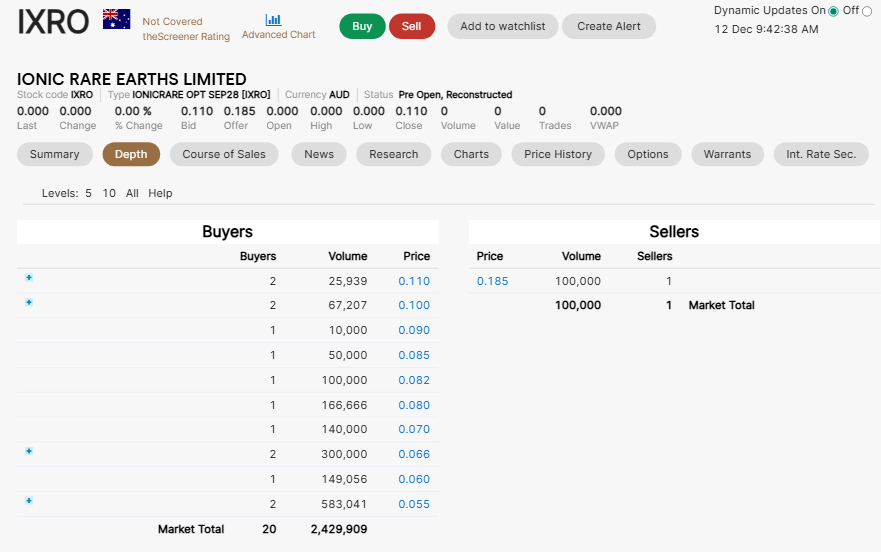Click the Sellers section heading
The image size is (881, 552).
[x=674, y=232]
